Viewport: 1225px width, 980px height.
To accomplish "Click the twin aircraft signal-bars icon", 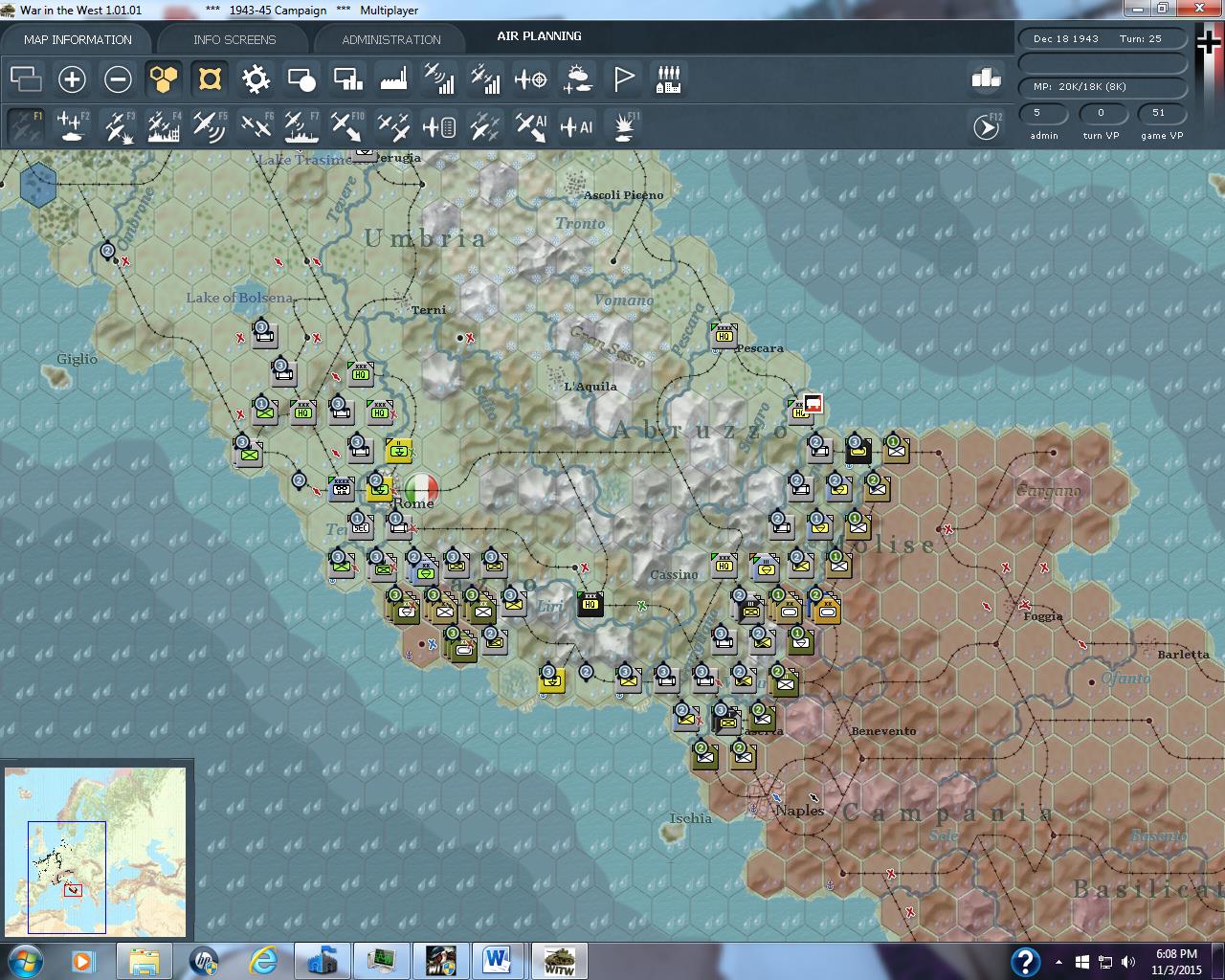I will pyautogui.click(x=485, y=78).
